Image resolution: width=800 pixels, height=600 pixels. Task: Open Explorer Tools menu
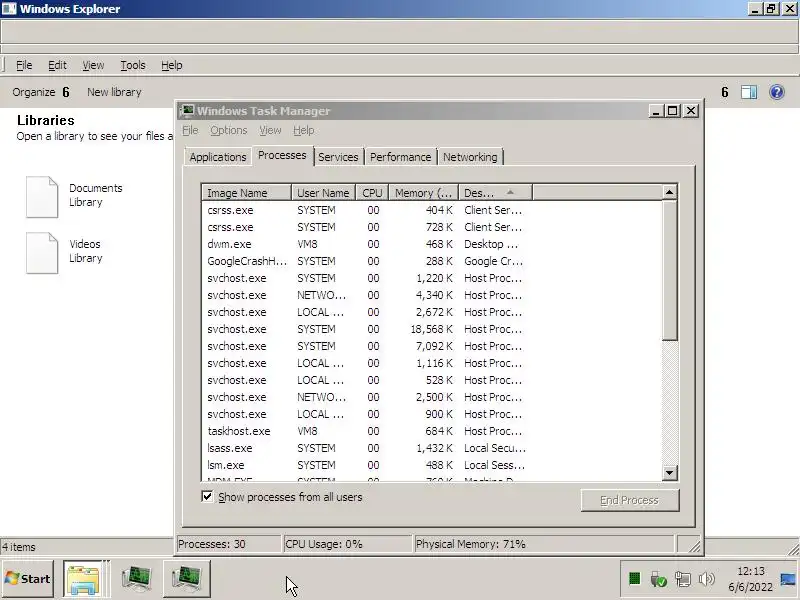[133, 65]
